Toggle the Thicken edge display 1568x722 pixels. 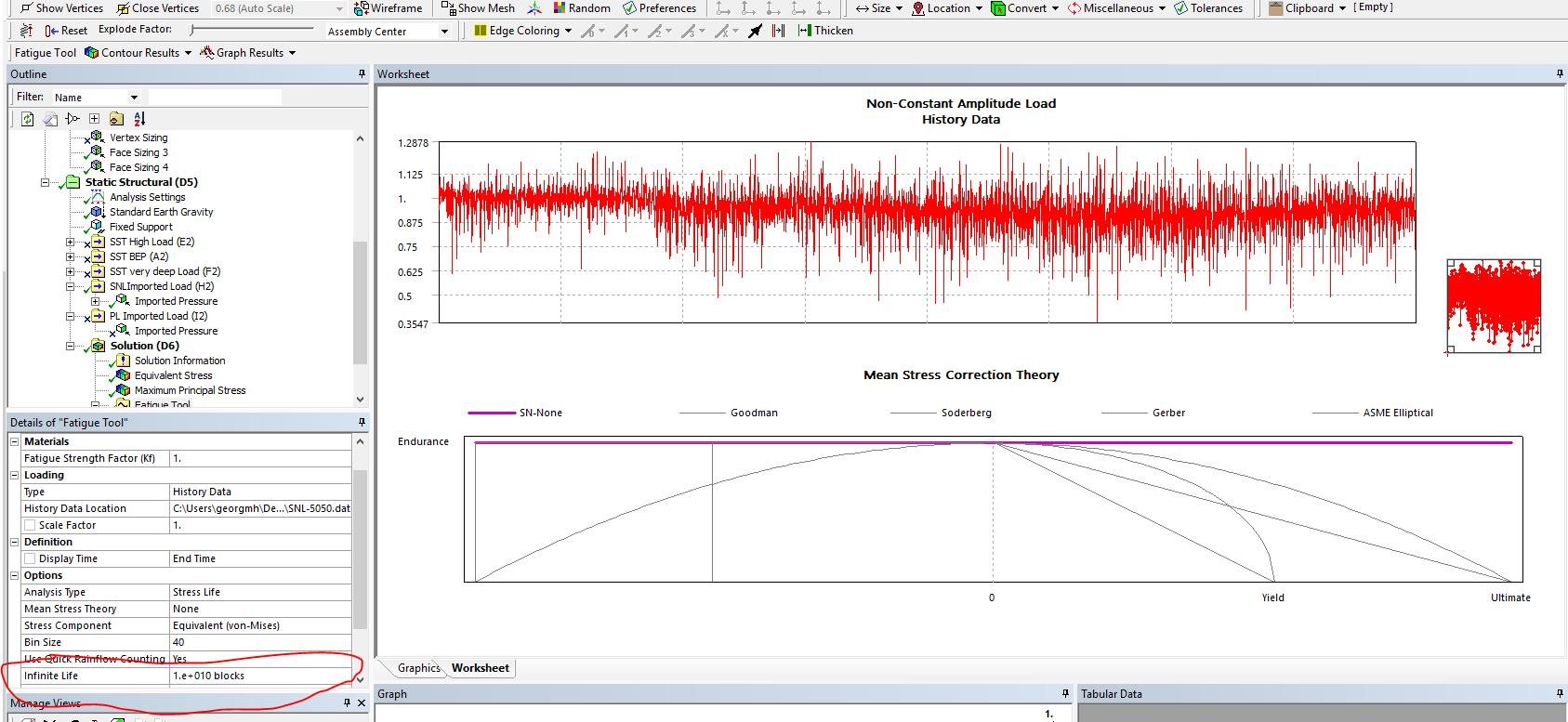click(x=825, y=31)
